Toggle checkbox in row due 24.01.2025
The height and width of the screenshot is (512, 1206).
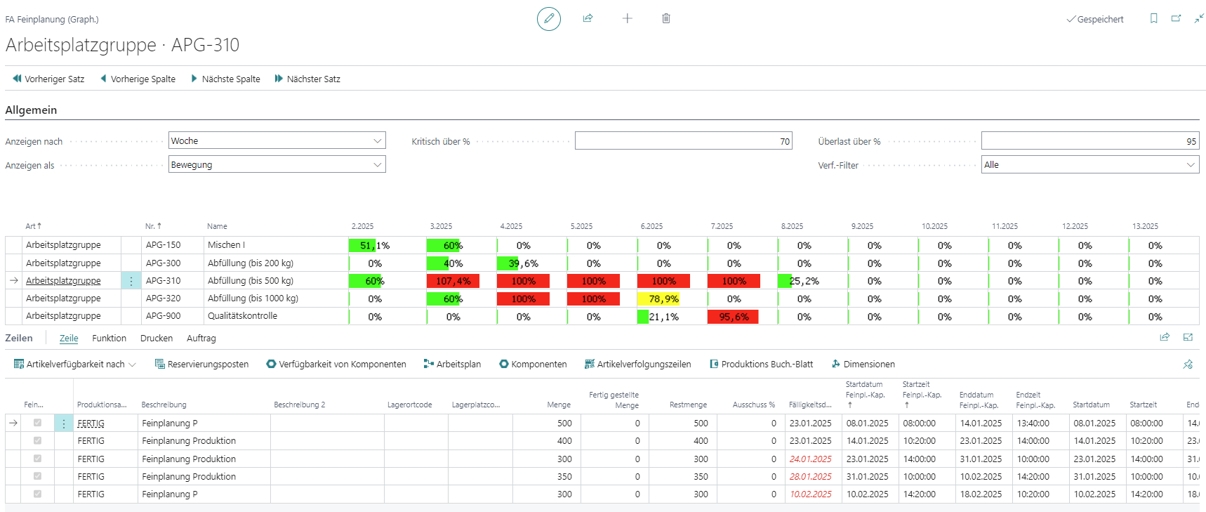tap(38, 458)
